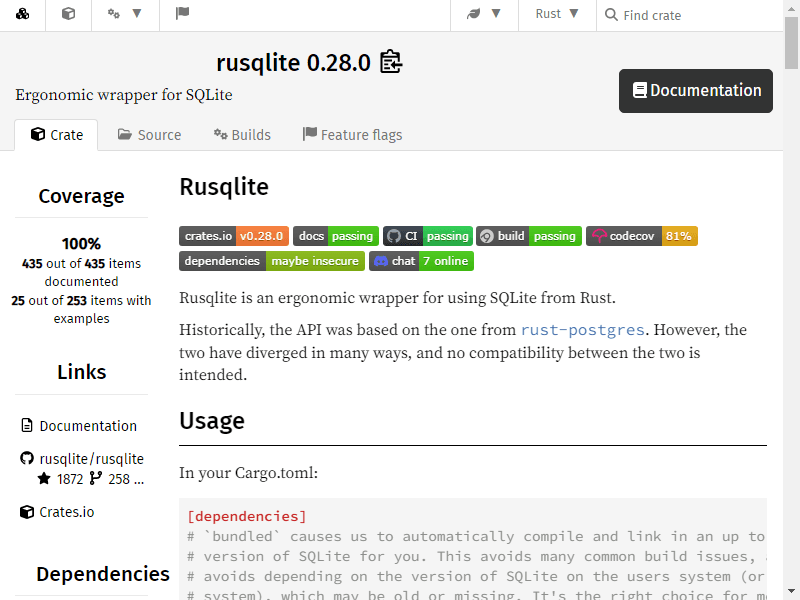Click the star icon beside 1872

[x=44, y=479]
